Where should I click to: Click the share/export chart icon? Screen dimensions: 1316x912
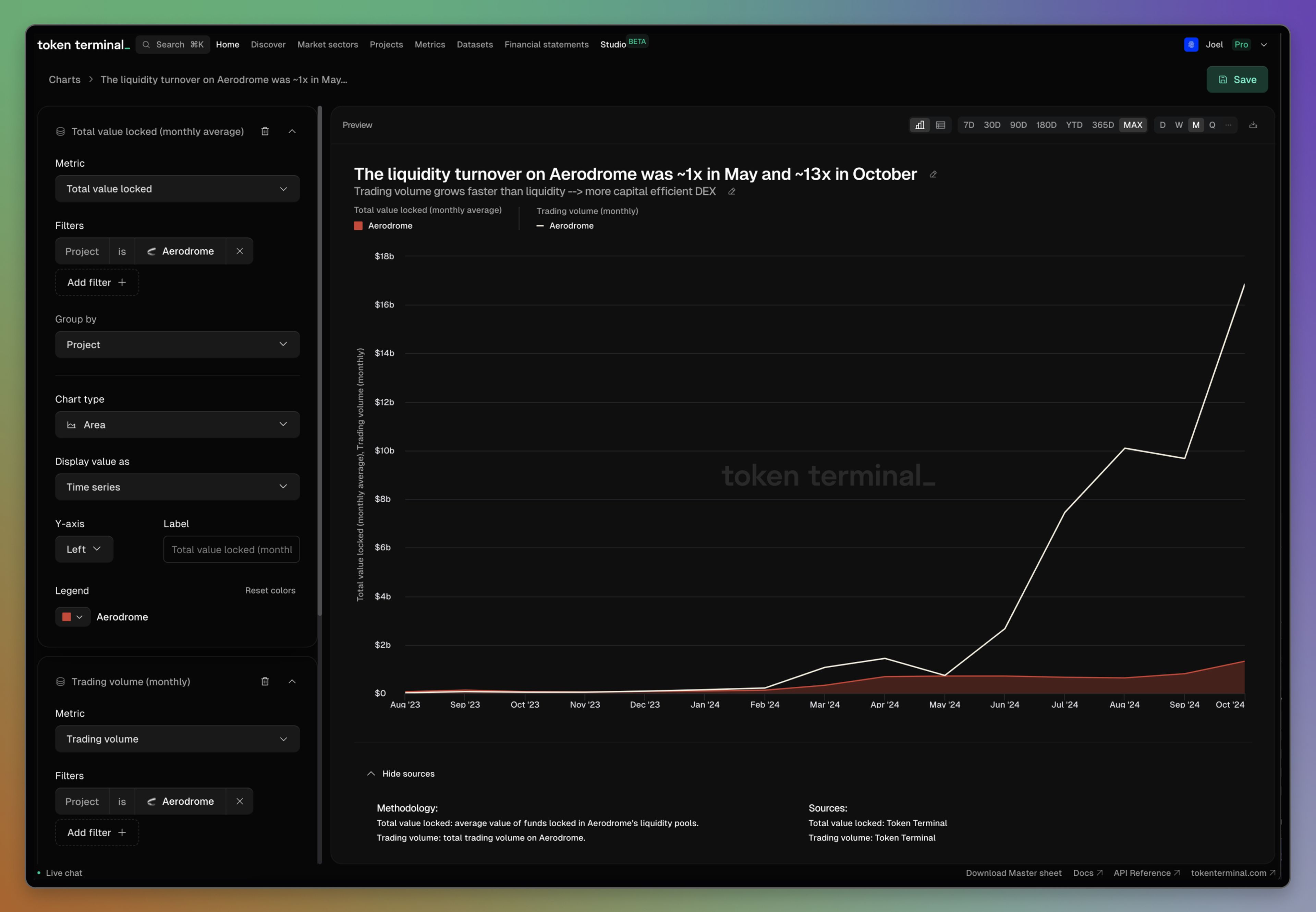pyautogui.click(x=1253, y=124)
